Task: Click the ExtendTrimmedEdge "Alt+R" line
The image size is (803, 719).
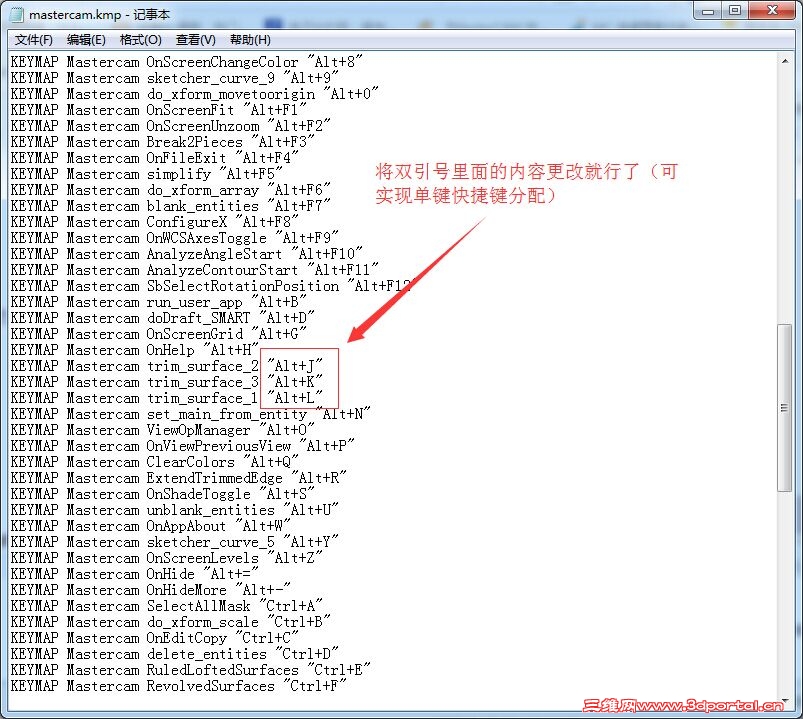Action: [179, 478]
